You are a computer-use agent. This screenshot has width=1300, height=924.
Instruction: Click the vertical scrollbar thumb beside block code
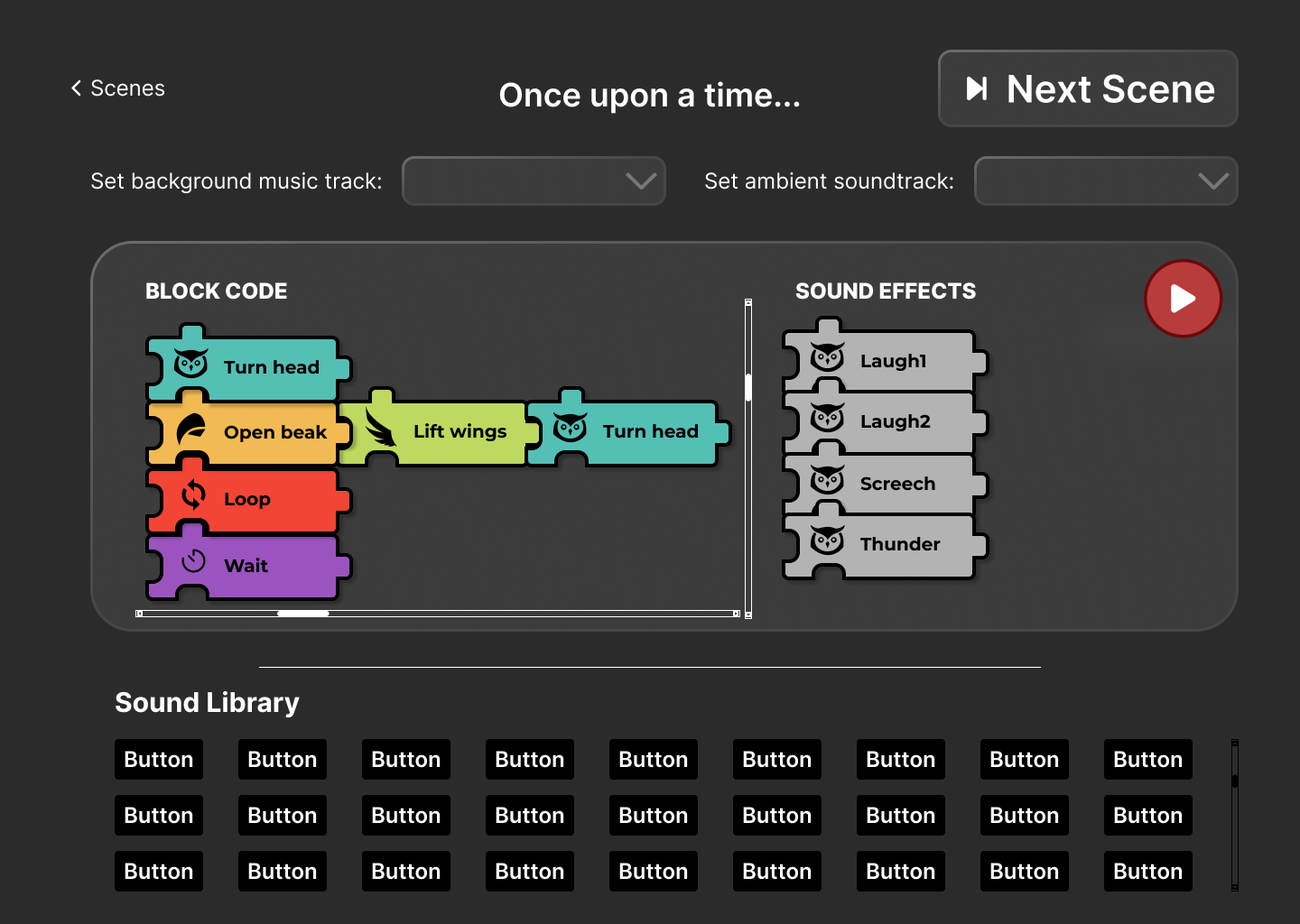tap(748, 387)
